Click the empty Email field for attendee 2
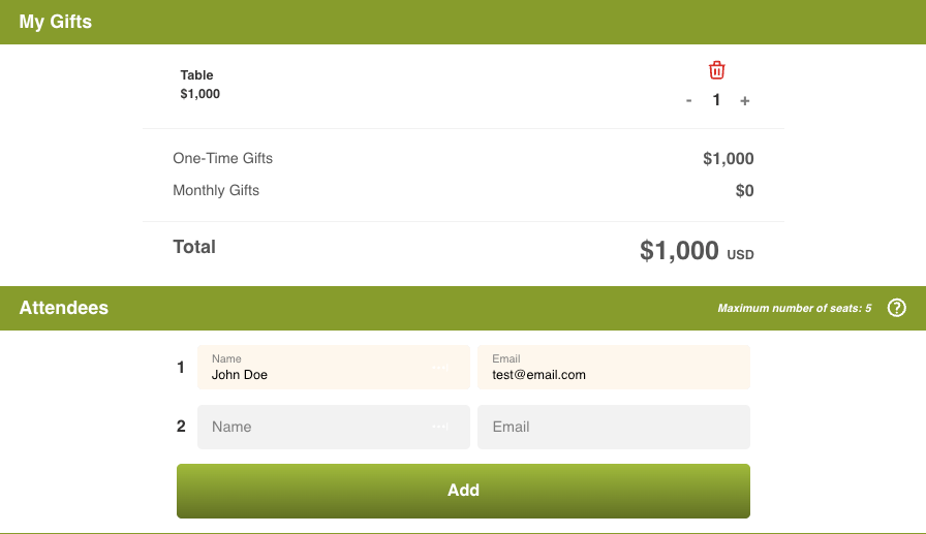Image resolution: width=926 pixels, height=534 pixels. click(613, 427)
